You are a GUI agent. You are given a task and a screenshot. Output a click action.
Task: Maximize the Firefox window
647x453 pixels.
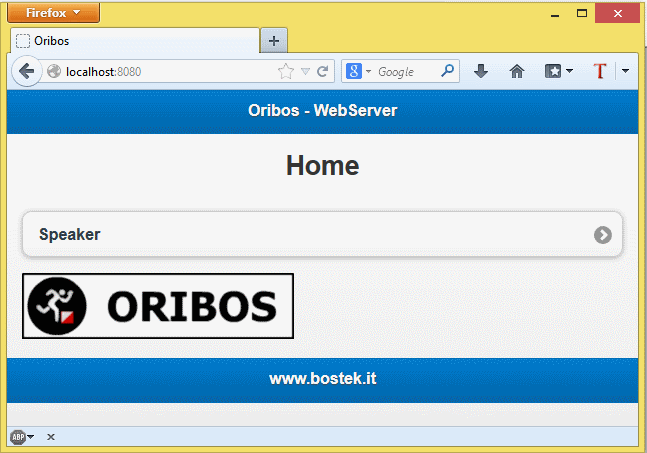[582, 13]
